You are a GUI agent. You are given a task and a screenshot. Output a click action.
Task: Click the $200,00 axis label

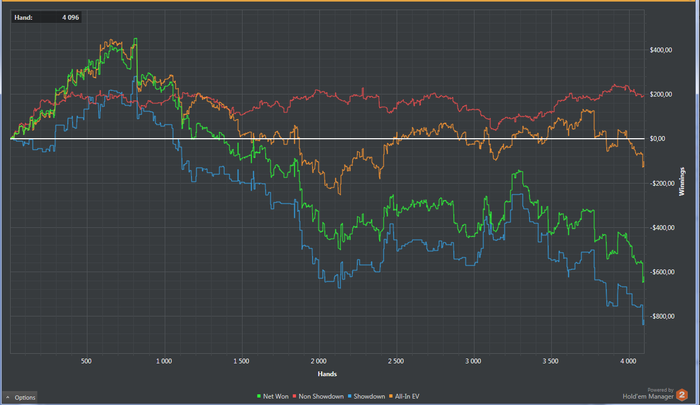tap(661, 94)
